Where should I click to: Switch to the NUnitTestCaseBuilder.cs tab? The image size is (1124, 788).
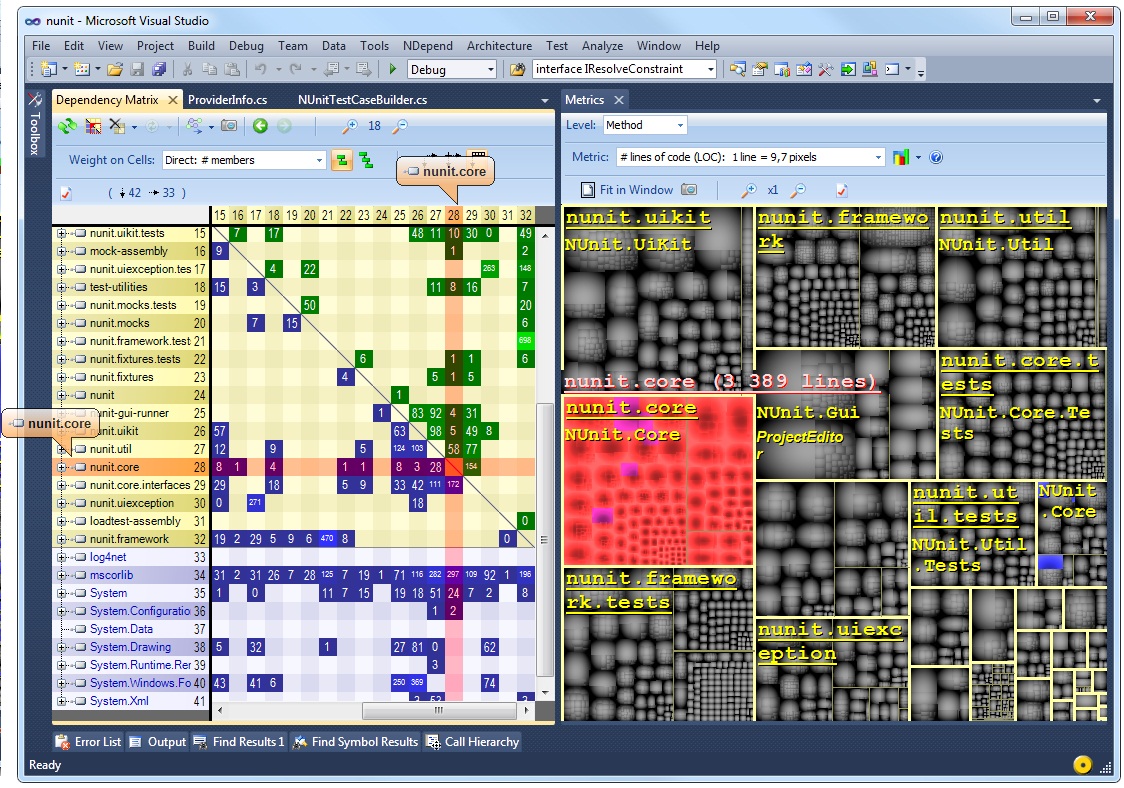362,100
